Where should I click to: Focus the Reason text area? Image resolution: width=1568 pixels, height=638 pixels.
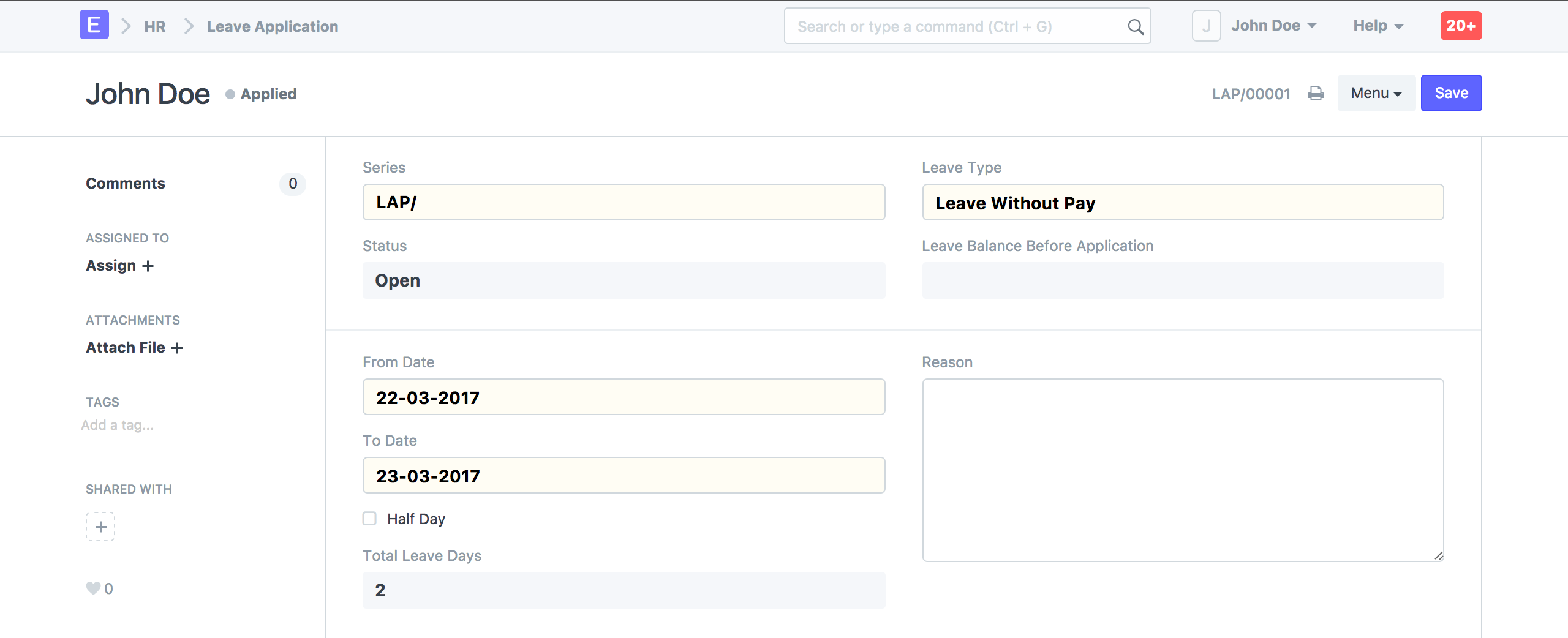click(x=1183, y=470)
